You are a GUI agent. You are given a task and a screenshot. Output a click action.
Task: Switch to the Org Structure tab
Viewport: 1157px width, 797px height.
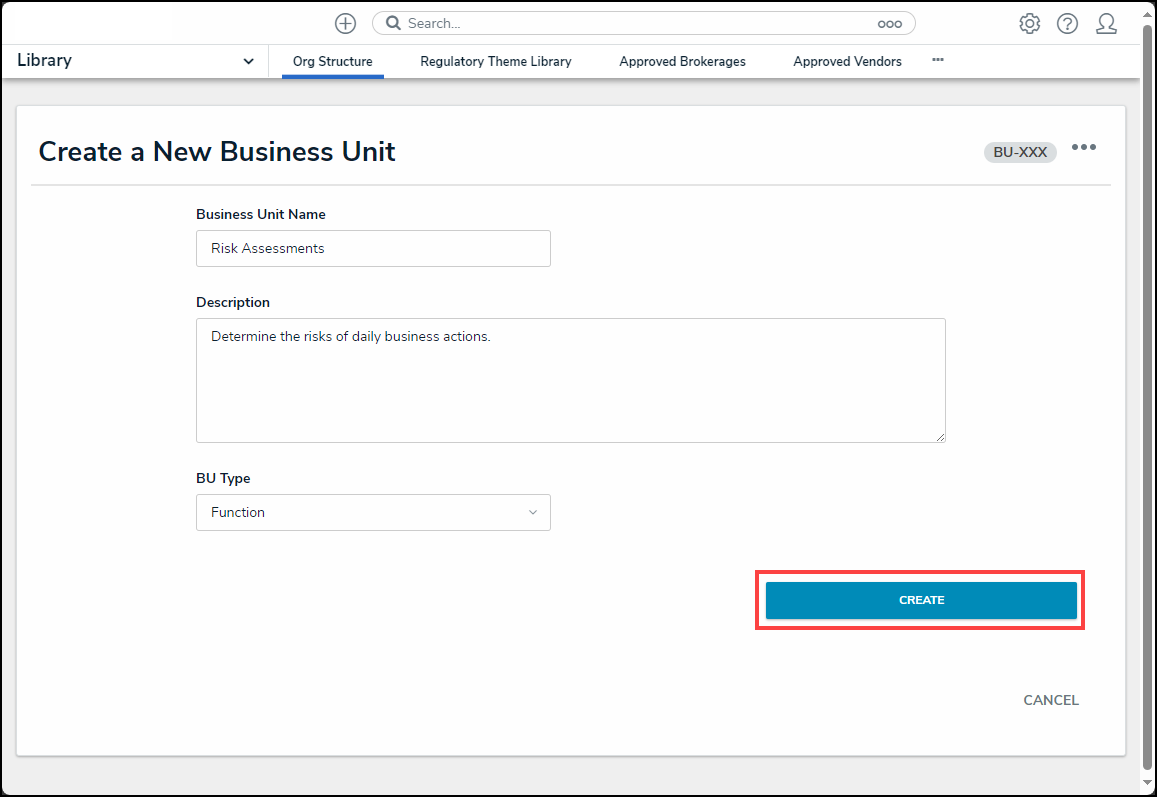click(332, 61)
